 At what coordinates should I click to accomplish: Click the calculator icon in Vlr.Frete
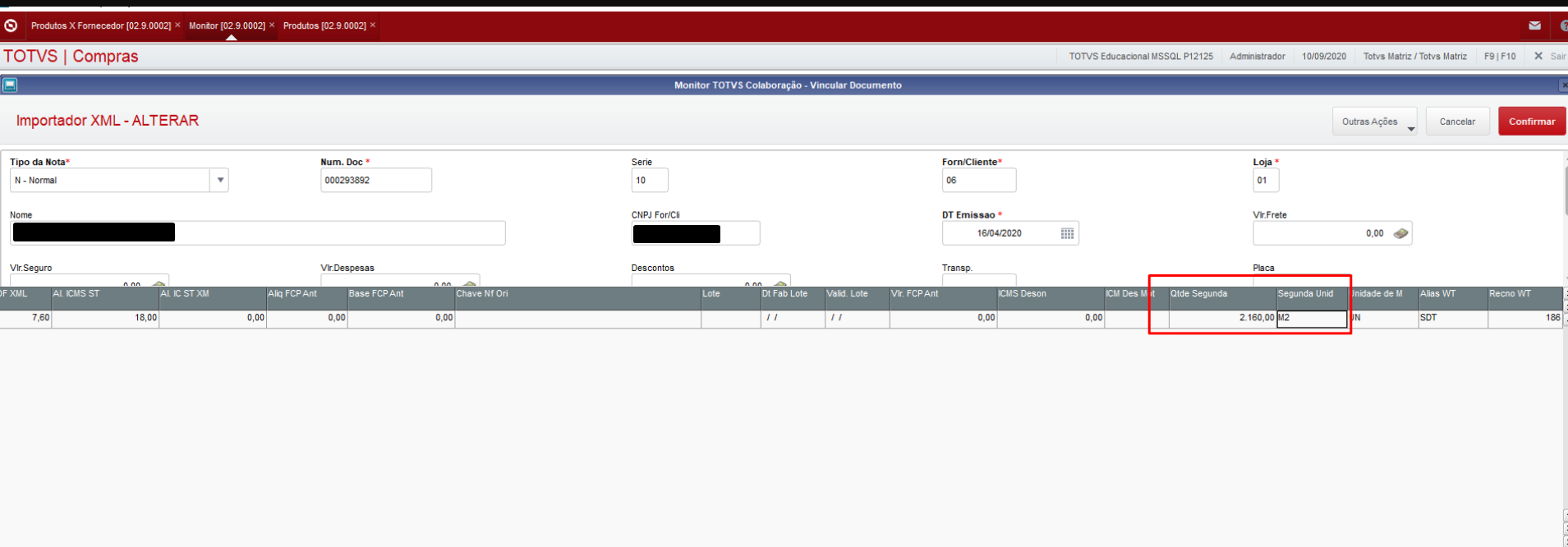tap(1400, 233)
